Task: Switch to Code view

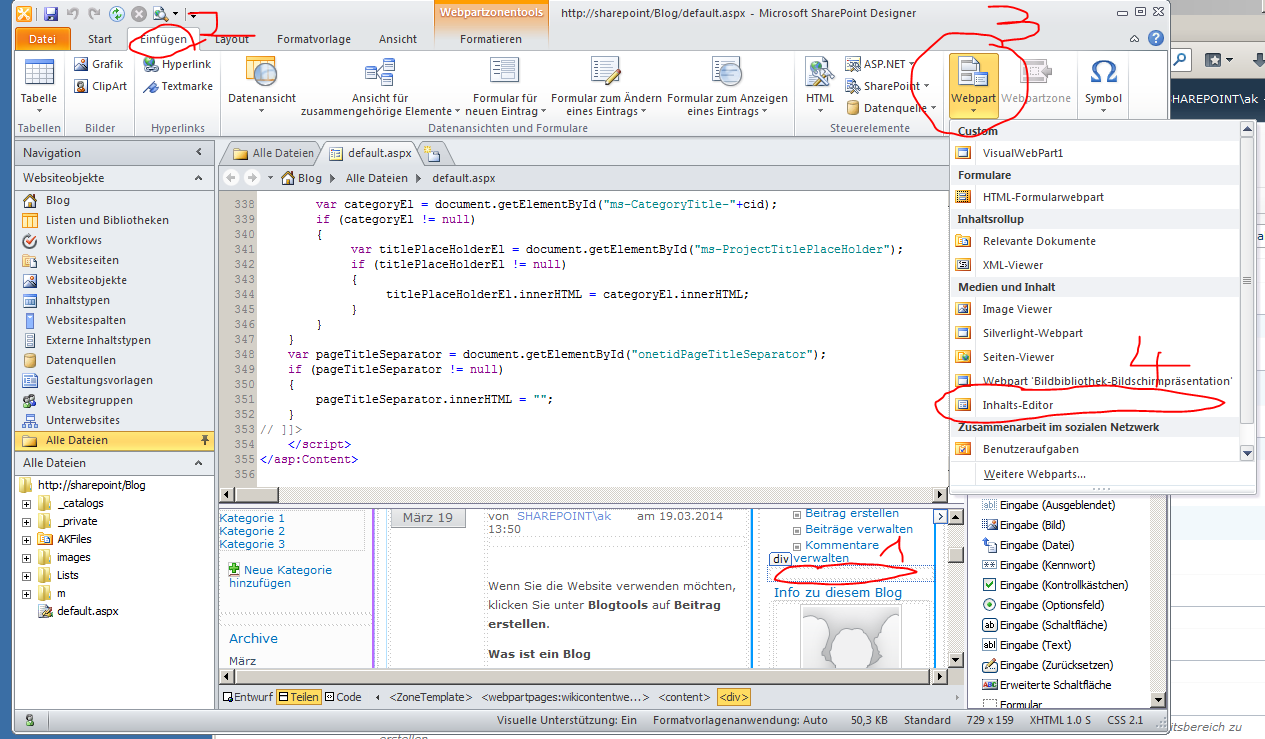Action: tap(343, 697)
